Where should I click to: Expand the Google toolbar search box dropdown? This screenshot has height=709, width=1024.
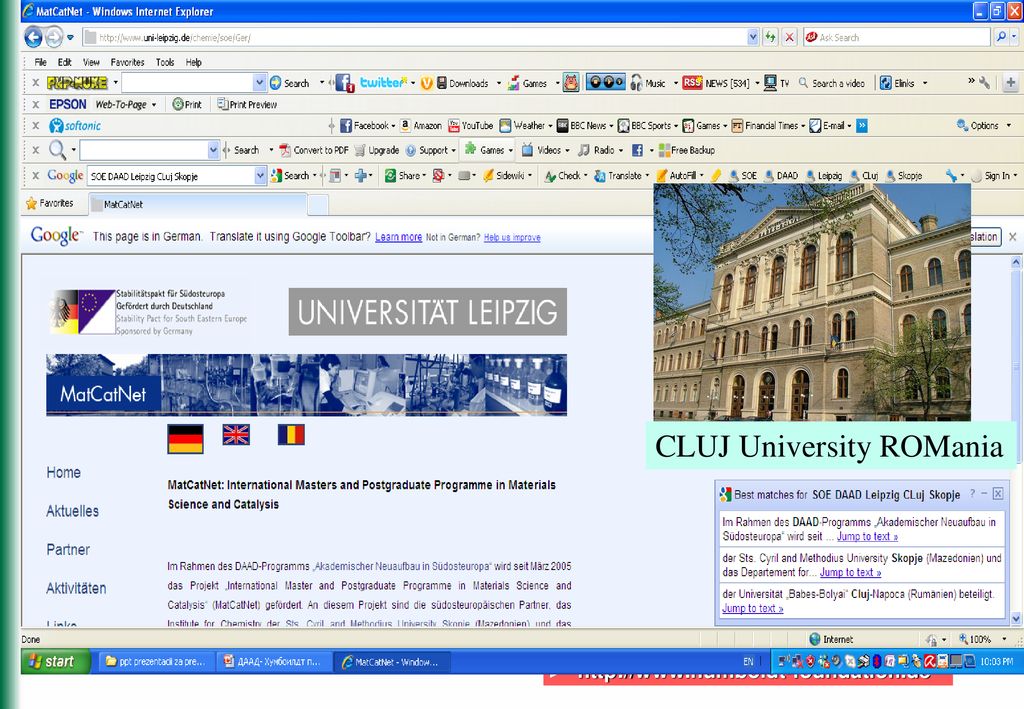pyautogui.click(x=260, y=176)
